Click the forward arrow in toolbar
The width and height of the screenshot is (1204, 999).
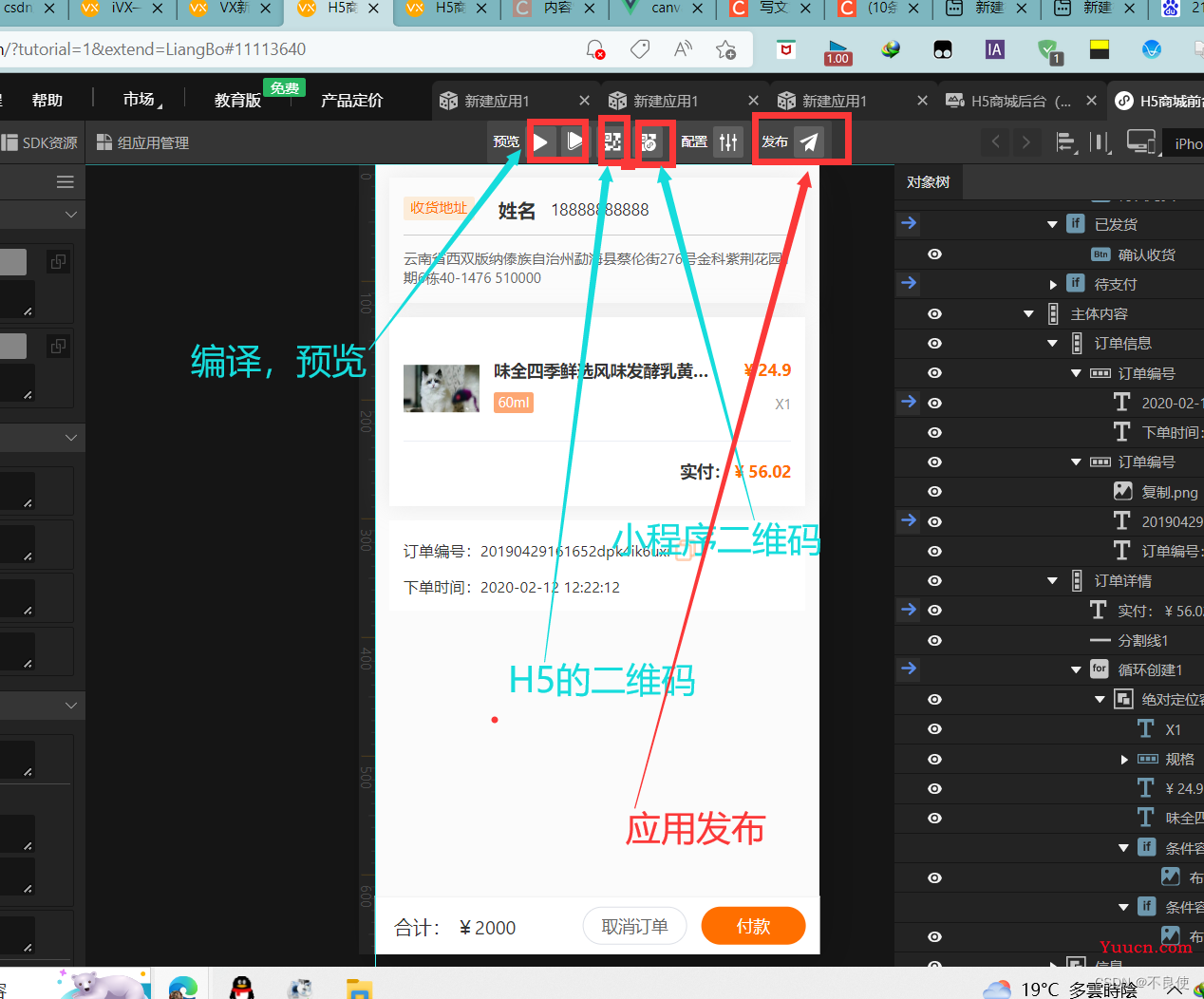(1025, 142)
